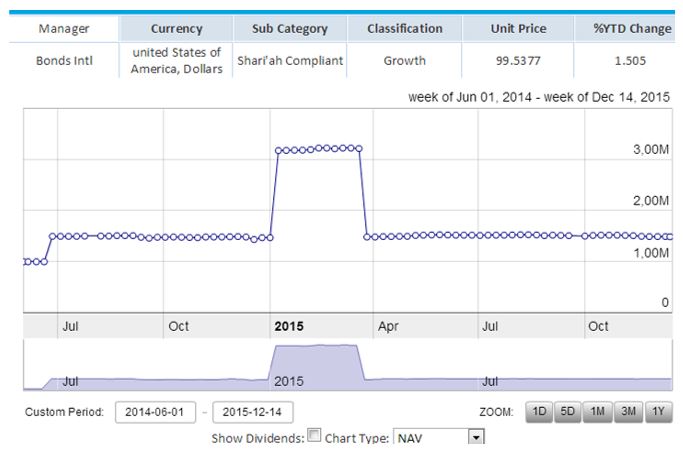Image resolution: width=683 pixels, height=459 pixels.
Task: Select the 3M zoom range
Action: [628, 412]
